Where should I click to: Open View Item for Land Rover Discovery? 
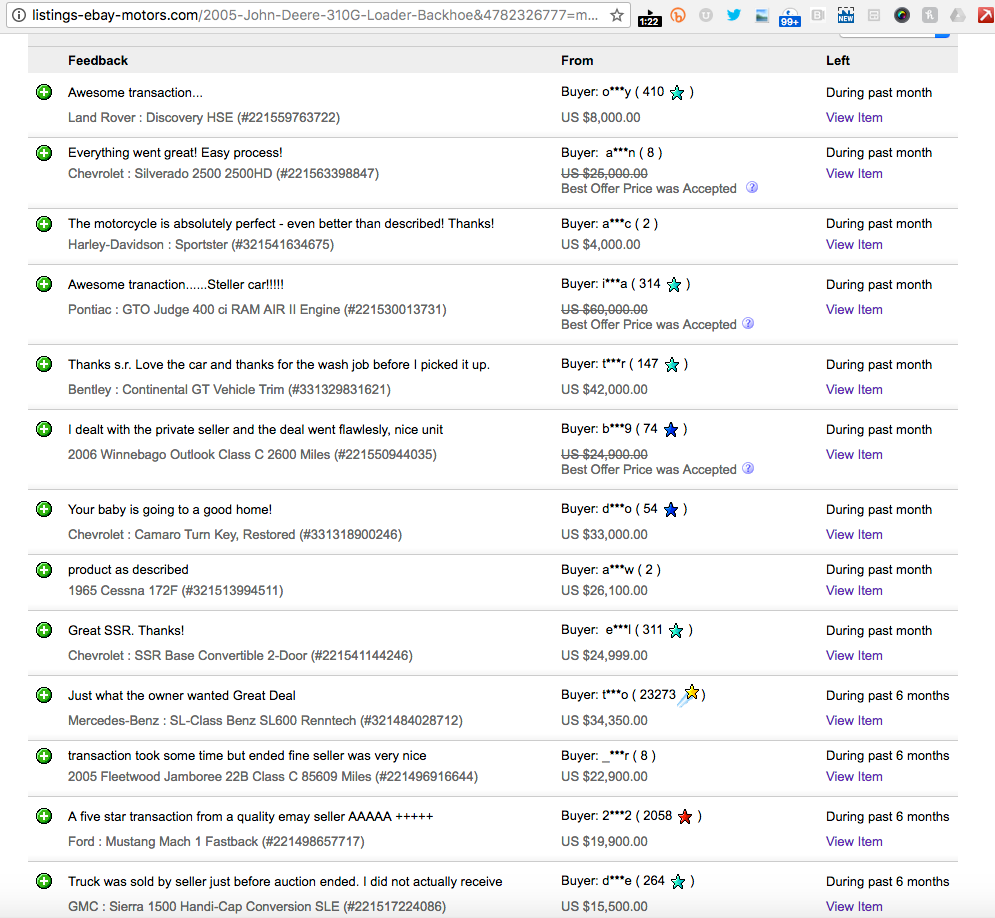tap(854, 117)
